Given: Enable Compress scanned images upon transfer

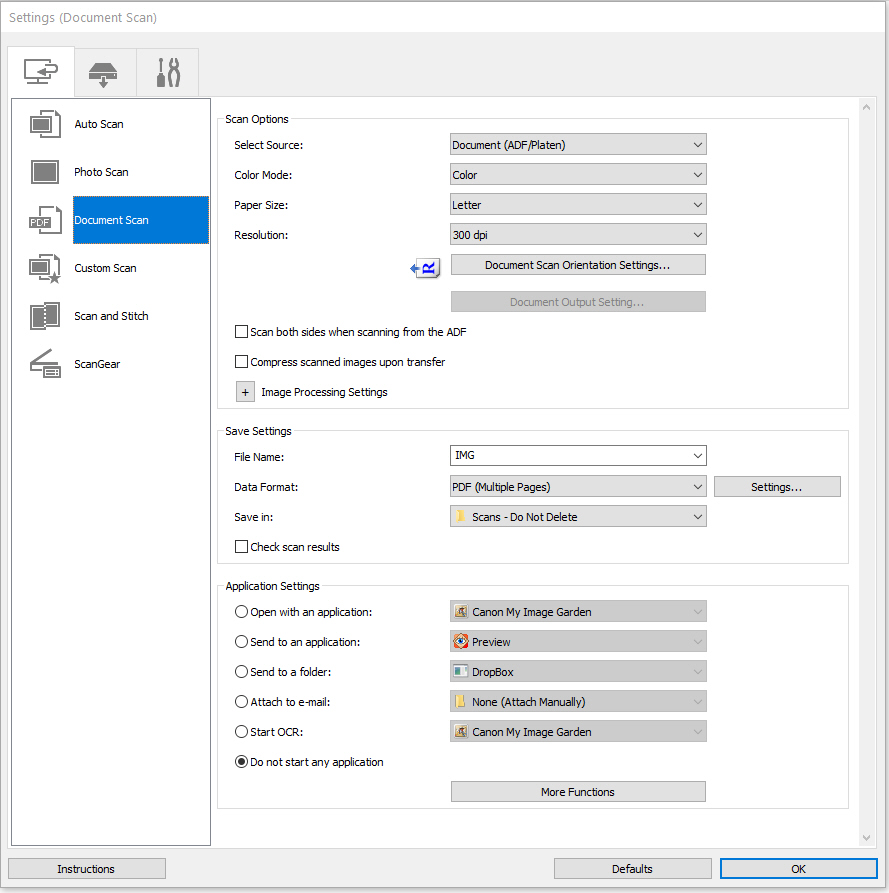Looking at the screenshot, I should pyautogui.click(x=241, y=362).
